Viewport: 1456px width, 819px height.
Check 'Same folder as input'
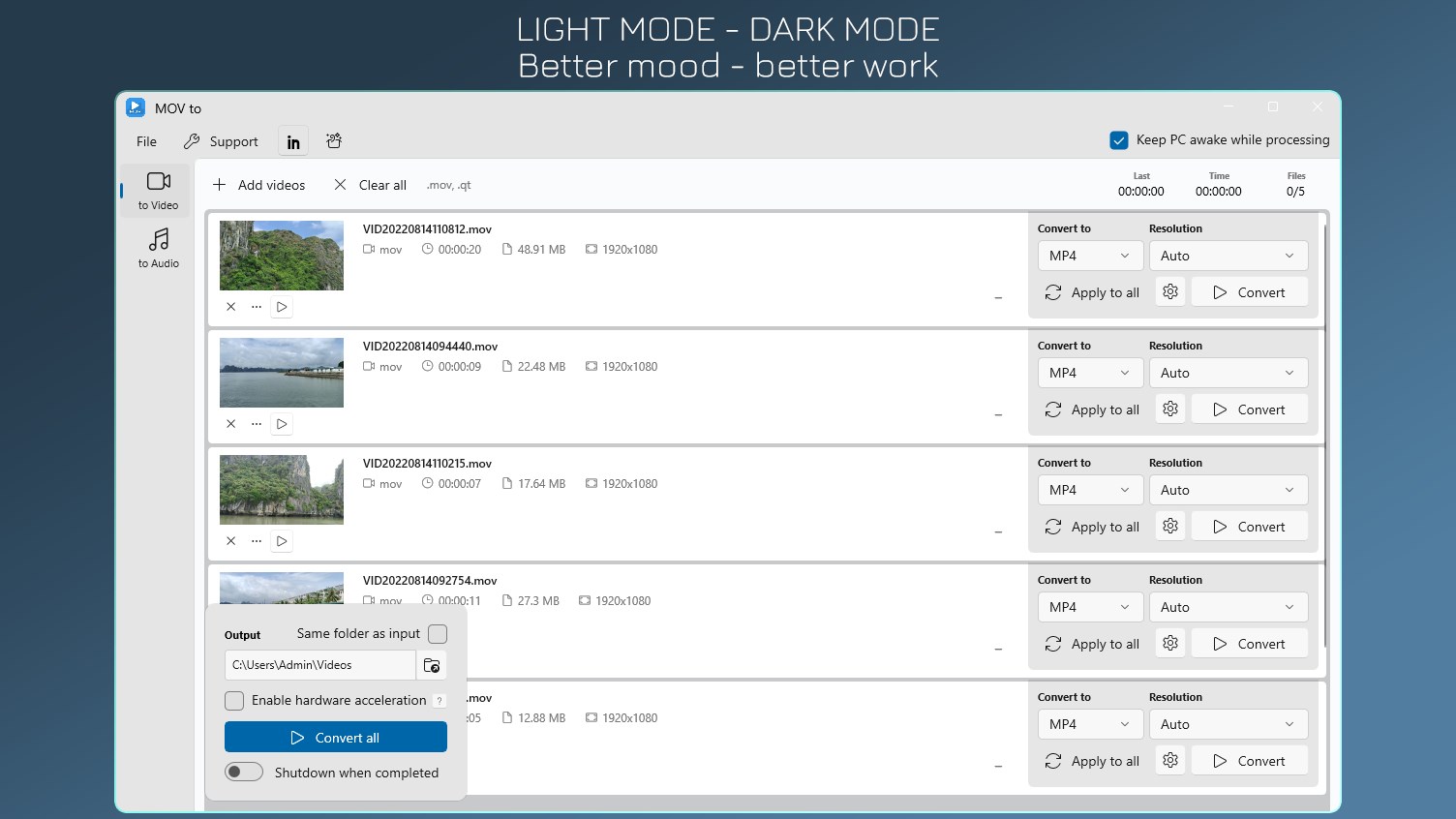point(438,634)
